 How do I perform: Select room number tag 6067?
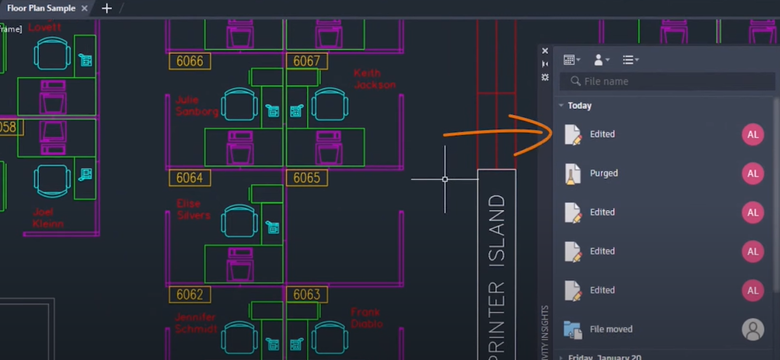tap(306, 61)
